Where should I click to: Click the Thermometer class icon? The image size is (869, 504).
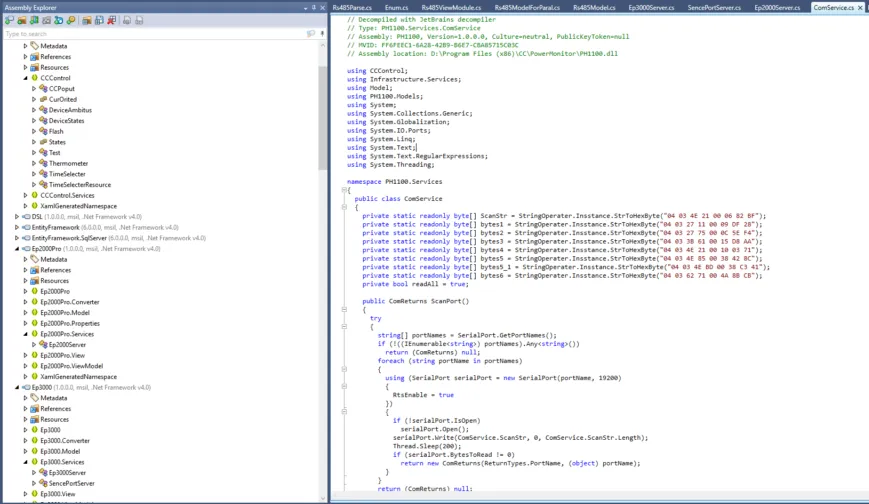tap(43, 163)
